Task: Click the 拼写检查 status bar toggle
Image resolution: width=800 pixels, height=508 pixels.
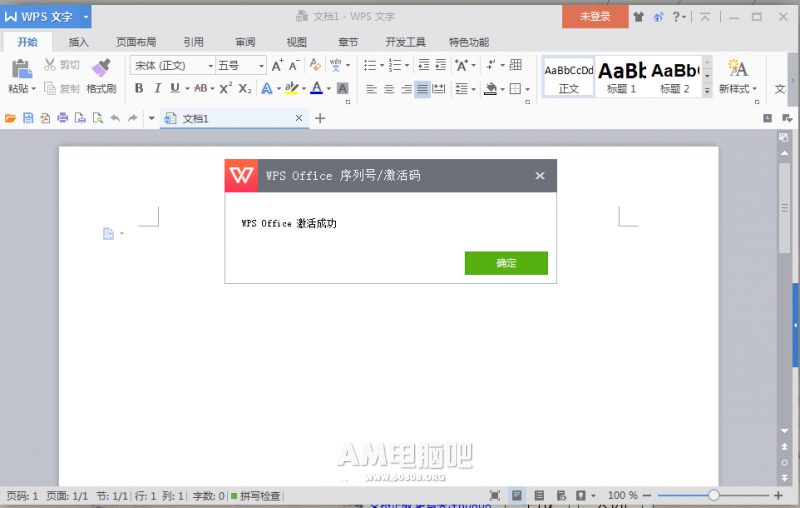Action: click(256, 496)
